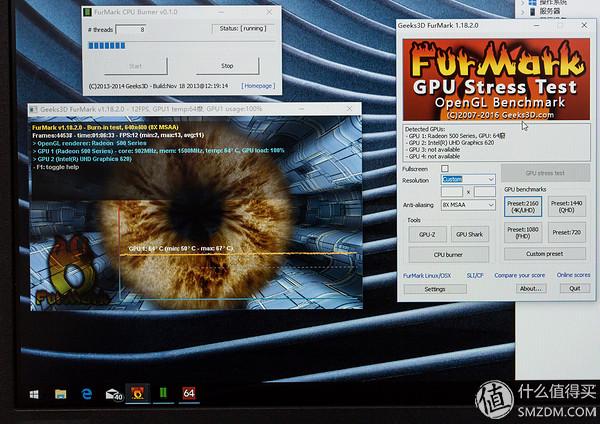Viewport: 600px width, 424px height.
Task: Open Mail app taskbar icon
Action: tap(114, 394)
